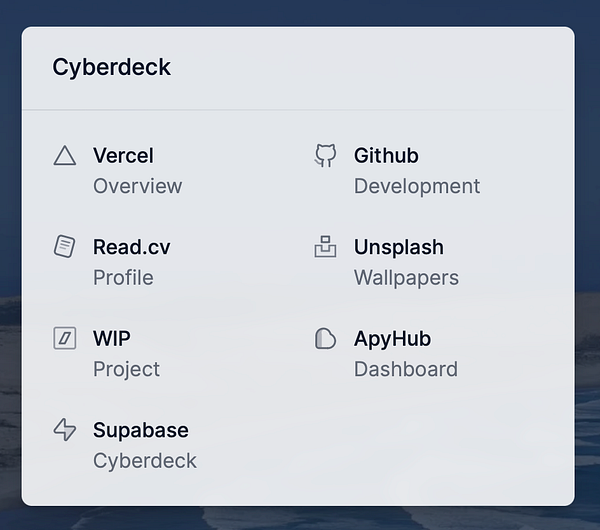Click the Vercel triangle icon
Image resolution: width=600 pixels, height=530 pixels.
coord(64,156)
